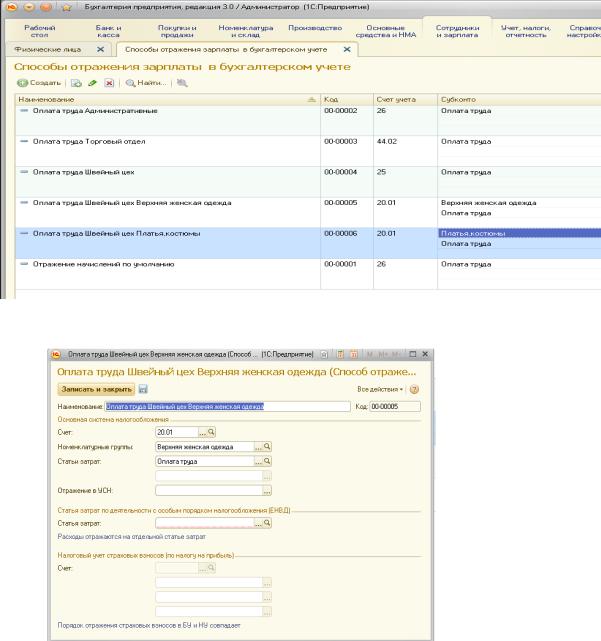
Task: Click the back navigation arrow in title bar
Action: point(29,7)
